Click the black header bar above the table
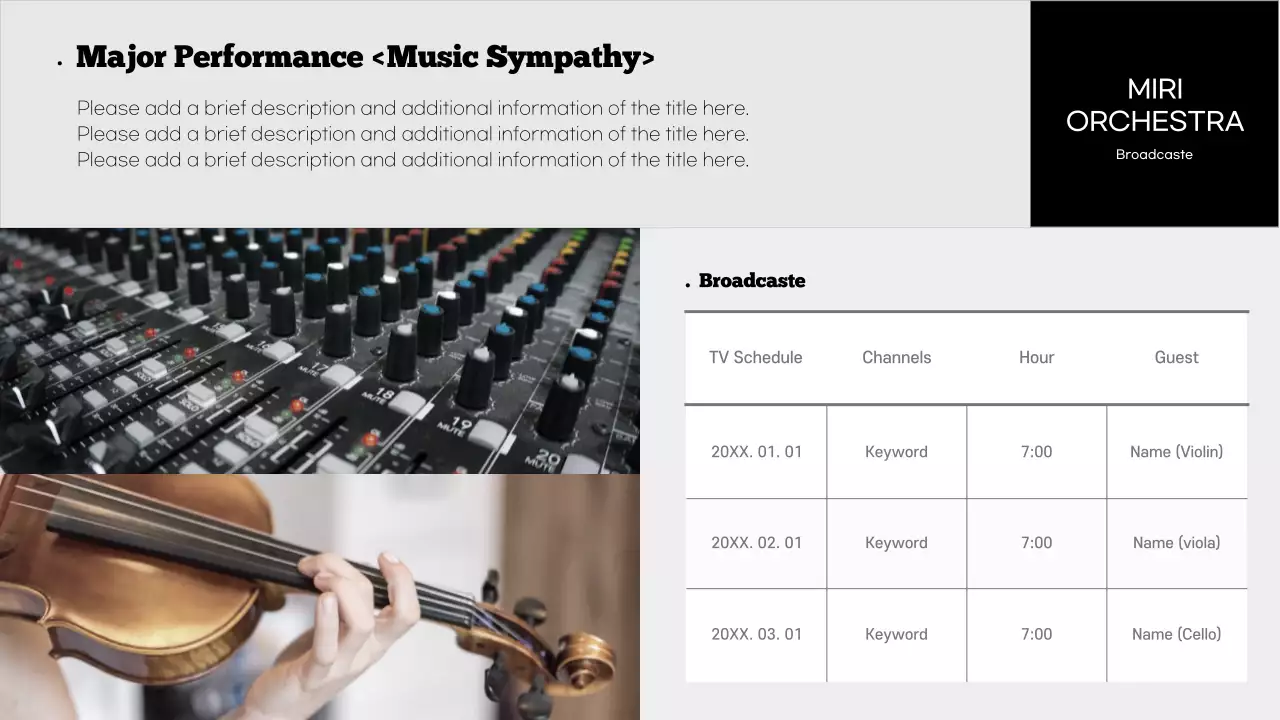 [x=966, y=312]
